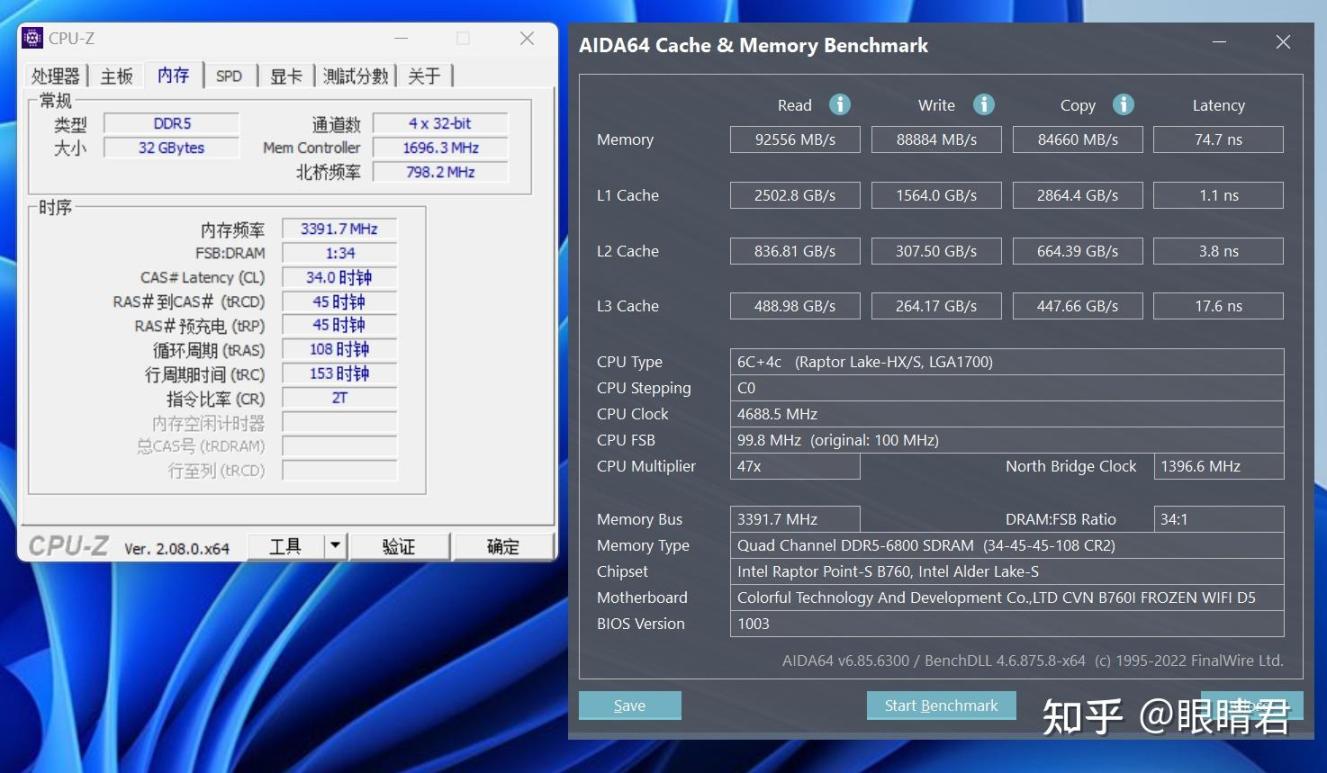Select L2 Cache Write 307.50 GB/s

[x=936, y=252]
